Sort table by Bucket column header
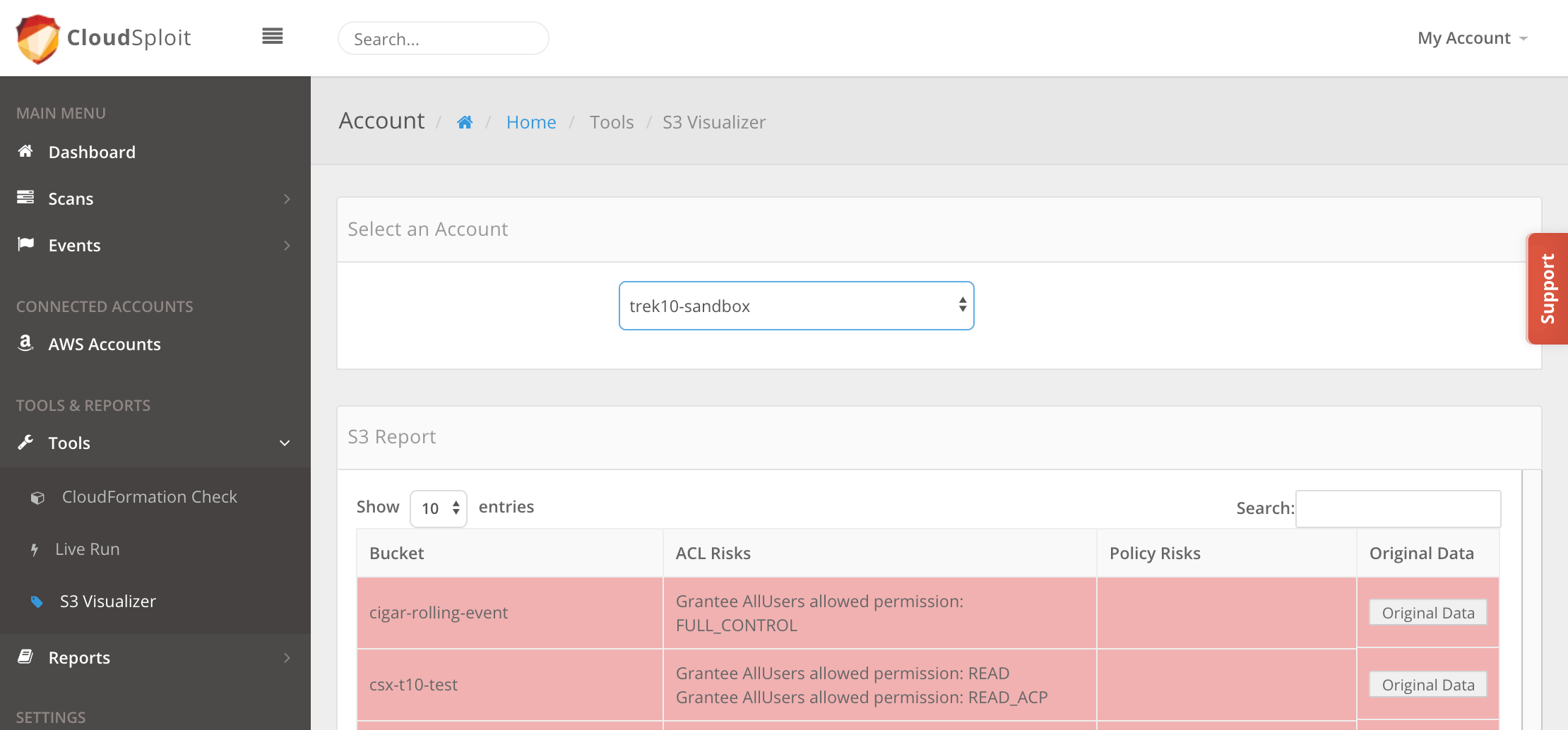The width and height of the screenshot is (1568, 730). [x=510, y=553]
